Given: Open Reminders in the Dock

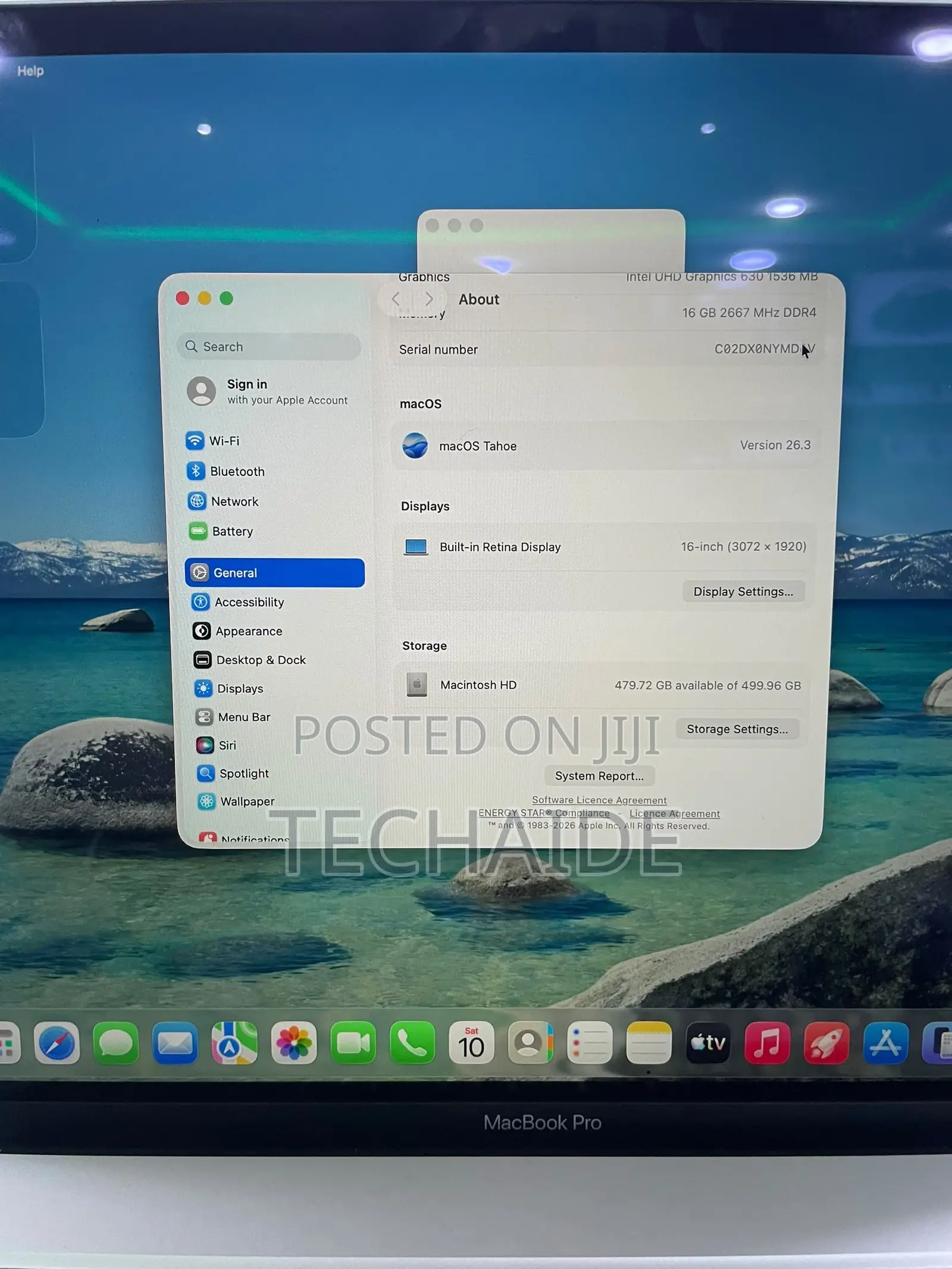Looking at the screenshot, I should (590, 1044).
